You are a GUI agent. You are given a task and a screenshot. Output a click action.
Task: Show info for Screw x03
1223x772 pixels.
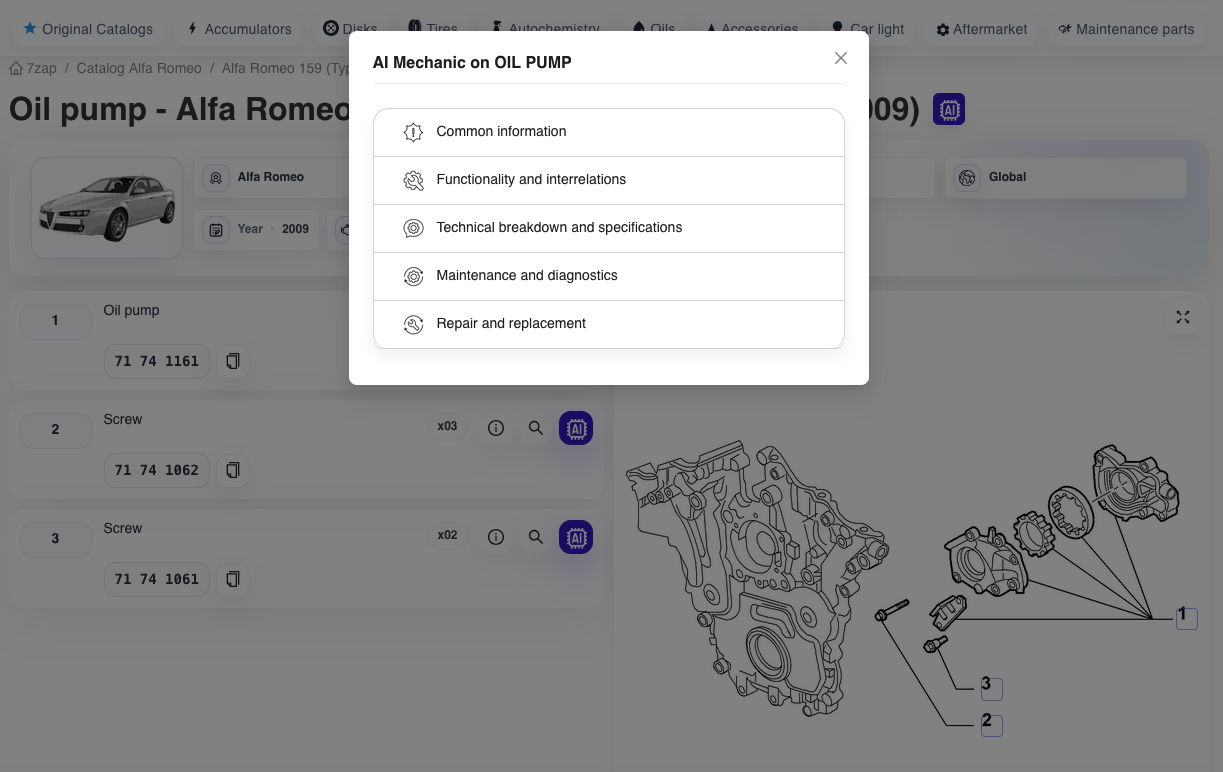click(x=496, y=428)
